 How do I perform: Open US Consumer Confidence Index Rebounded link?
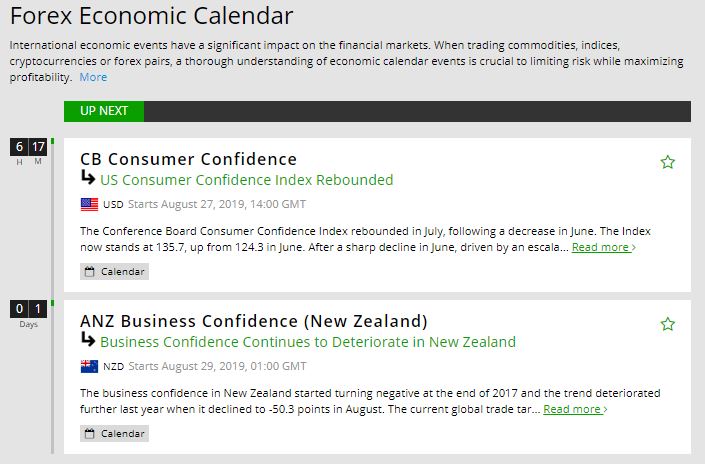(246, 180)
